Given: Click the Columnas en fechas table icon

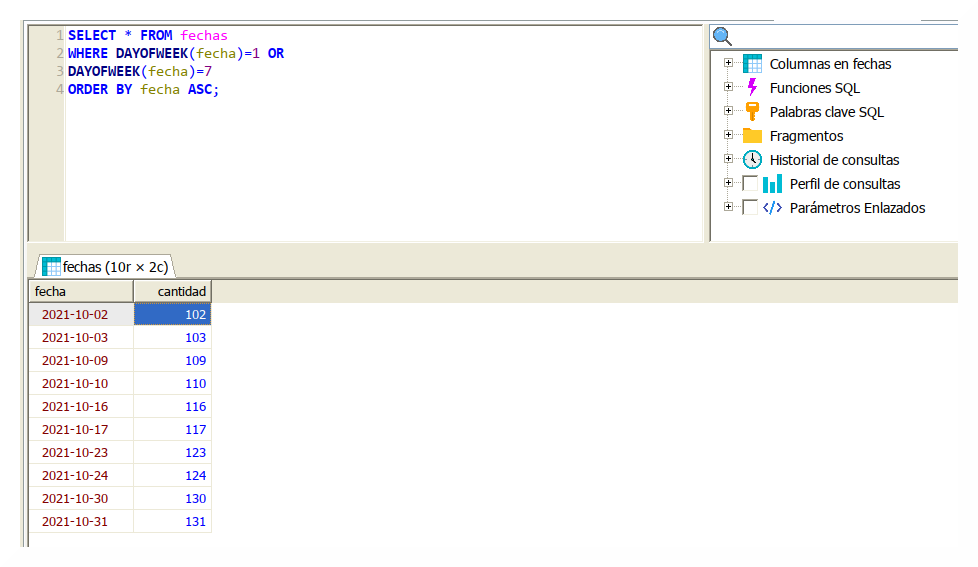Looking at the screenshot, I should click(752, 64).
